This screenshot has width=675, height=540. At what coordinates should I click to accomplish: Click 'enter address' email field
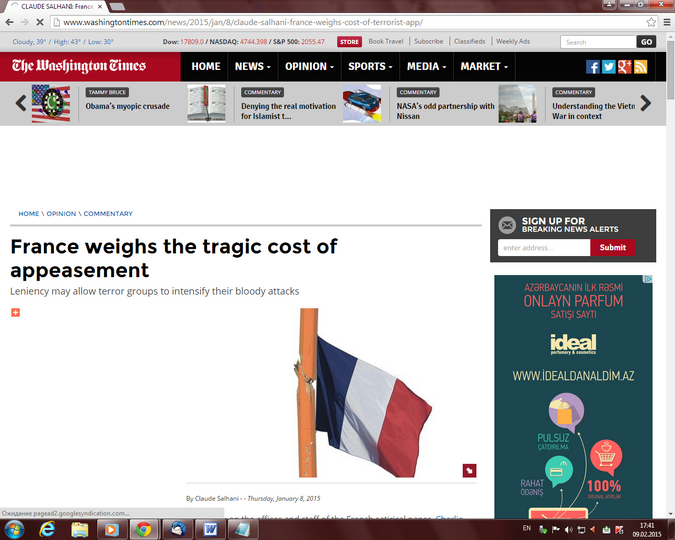544,248
